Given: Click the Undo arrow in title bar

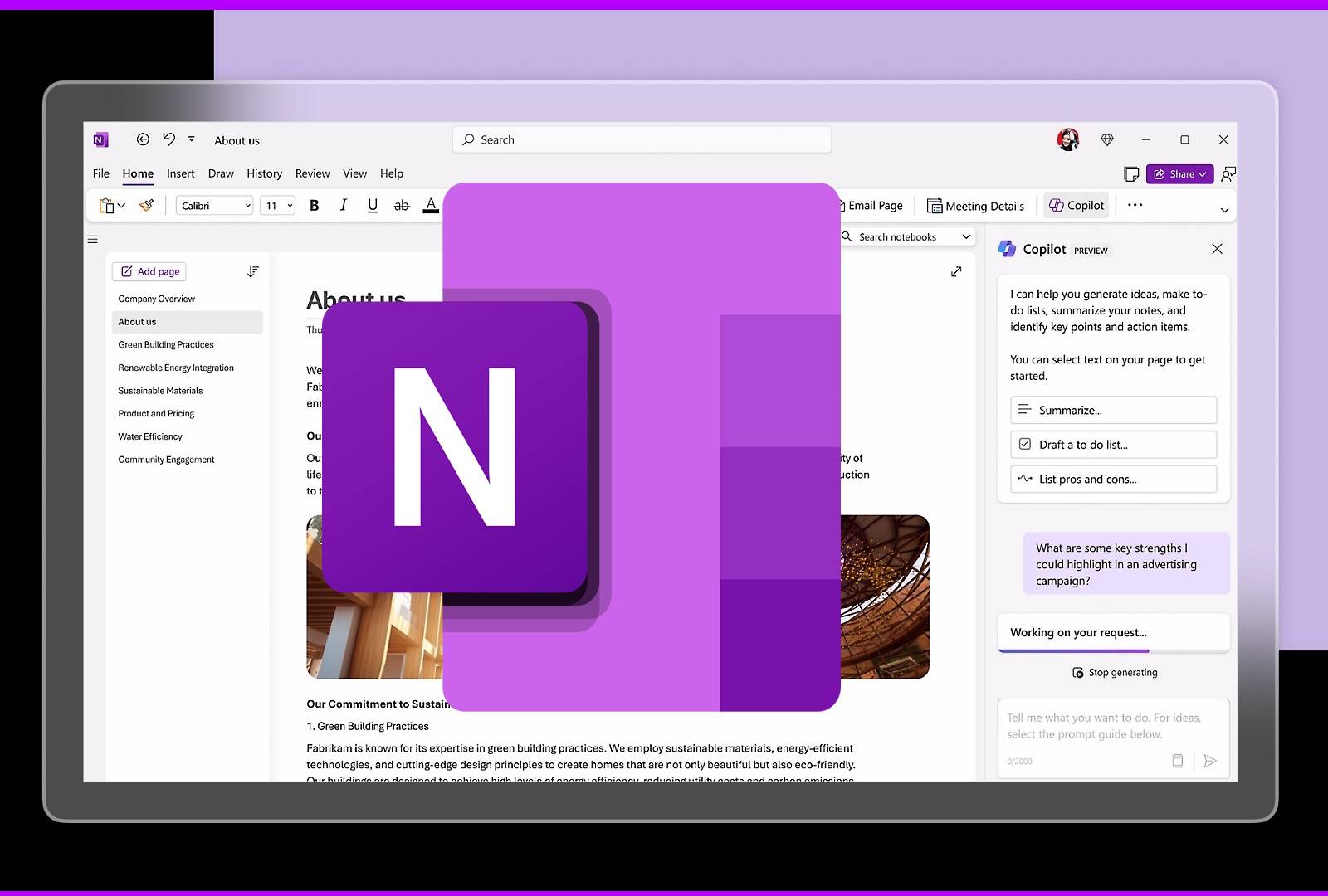Looking at the screenshot, I should [x=169, y=139].
